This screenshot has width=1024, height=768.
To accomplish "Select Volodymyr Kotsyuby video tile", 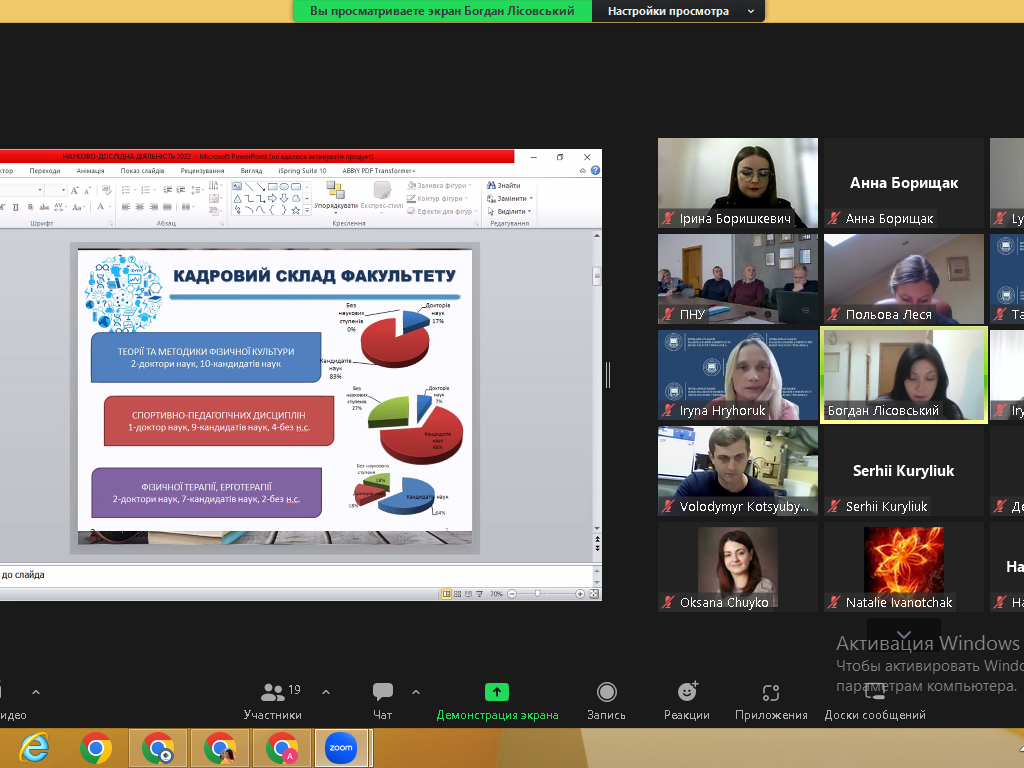I will (737, 471).
